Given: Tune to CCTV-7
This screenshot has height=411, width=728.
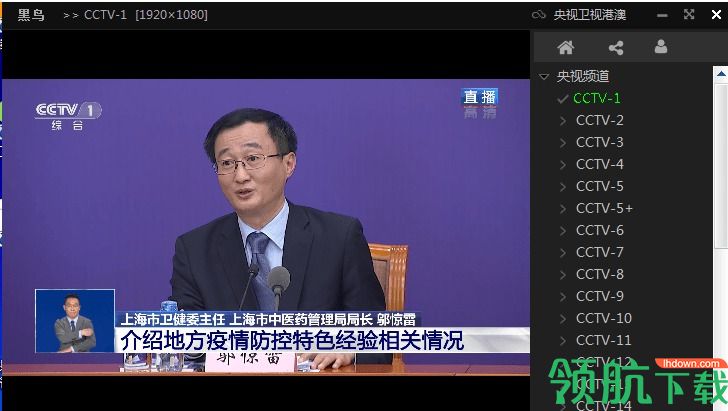Looking at the screenshot, I should (x=599, y=252).
